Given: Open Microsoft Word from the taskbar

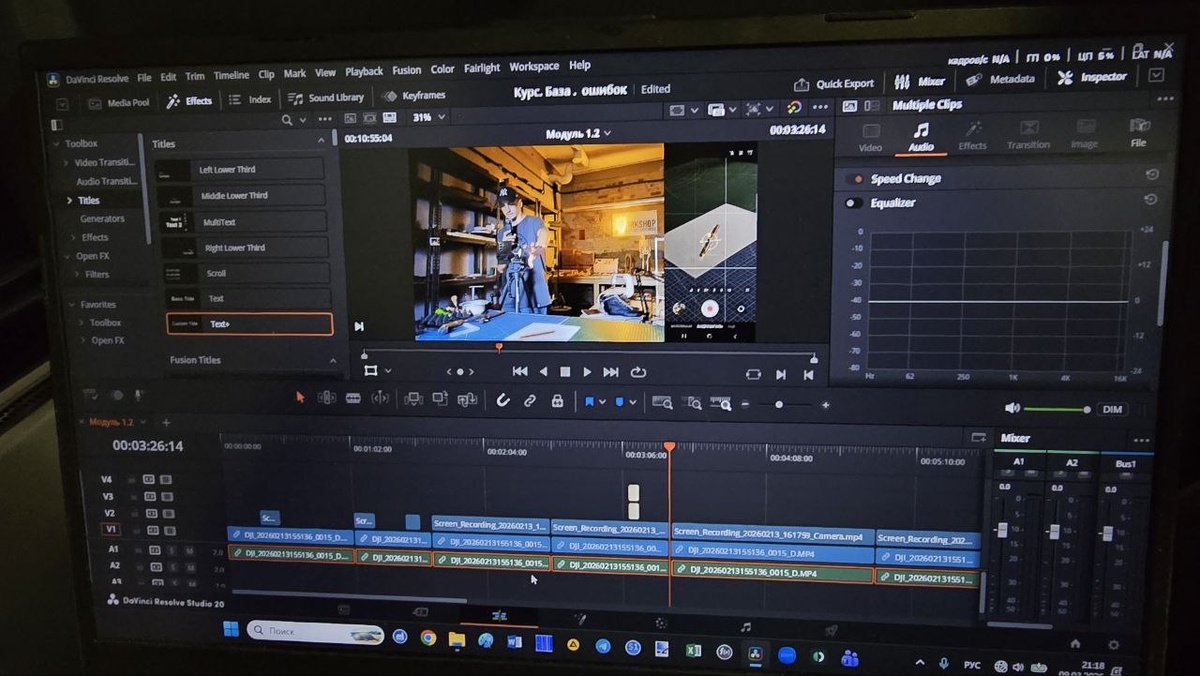Looking at the screenshot, I should click(x=515, y=642).
